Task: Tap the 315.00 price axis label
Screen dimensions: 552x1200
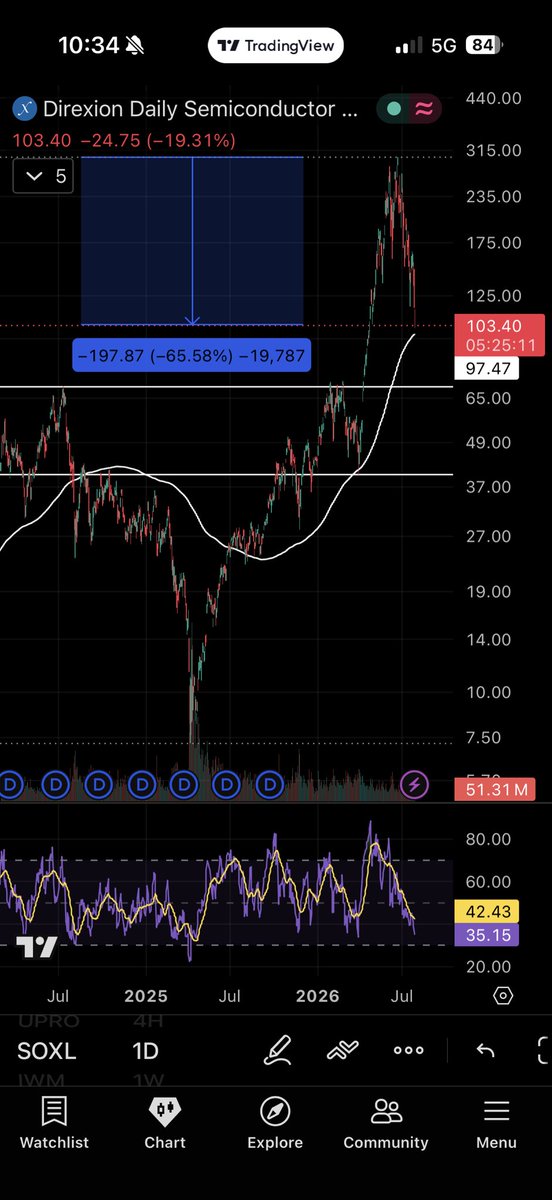Action: (x=493, y=150)
